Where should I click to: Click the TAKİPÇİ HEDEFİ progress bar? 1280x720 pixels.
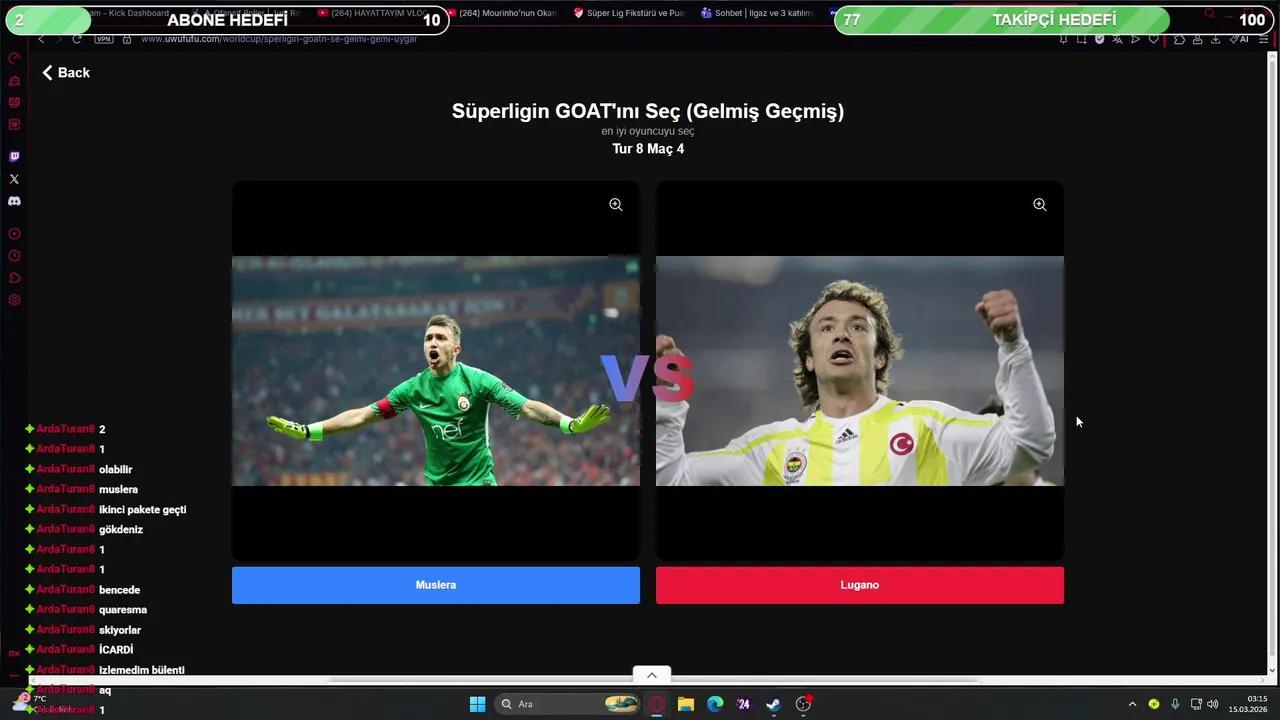pos(1054,20)
